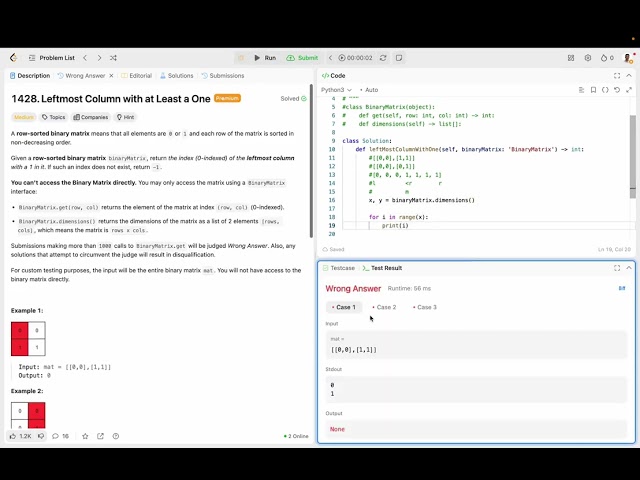Favorite the problem with star icon

(x=85, y=436)
